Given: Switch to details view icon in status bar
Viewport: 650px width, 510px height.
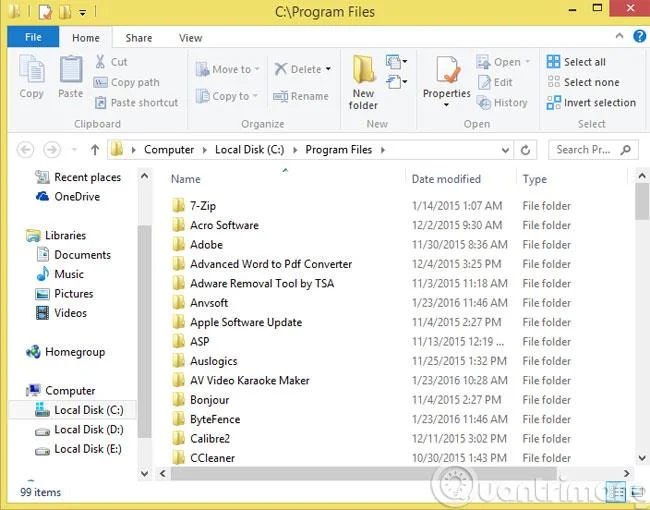Looking at the screenshot, I should pyautogui.click(x=616, y=492).
